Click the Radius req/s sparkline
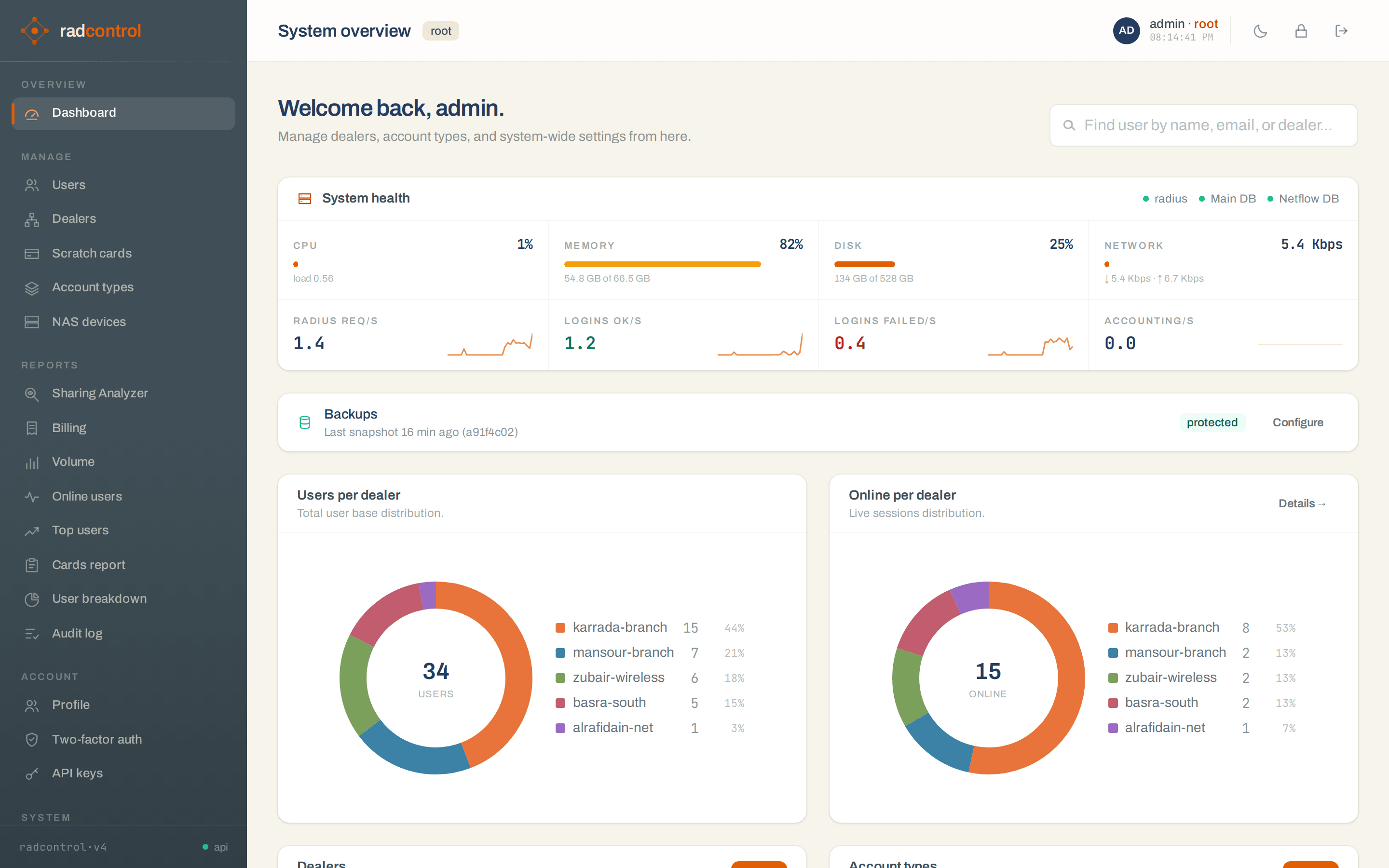The height and width of the screenshot is (868, 1389). point(490,344)
